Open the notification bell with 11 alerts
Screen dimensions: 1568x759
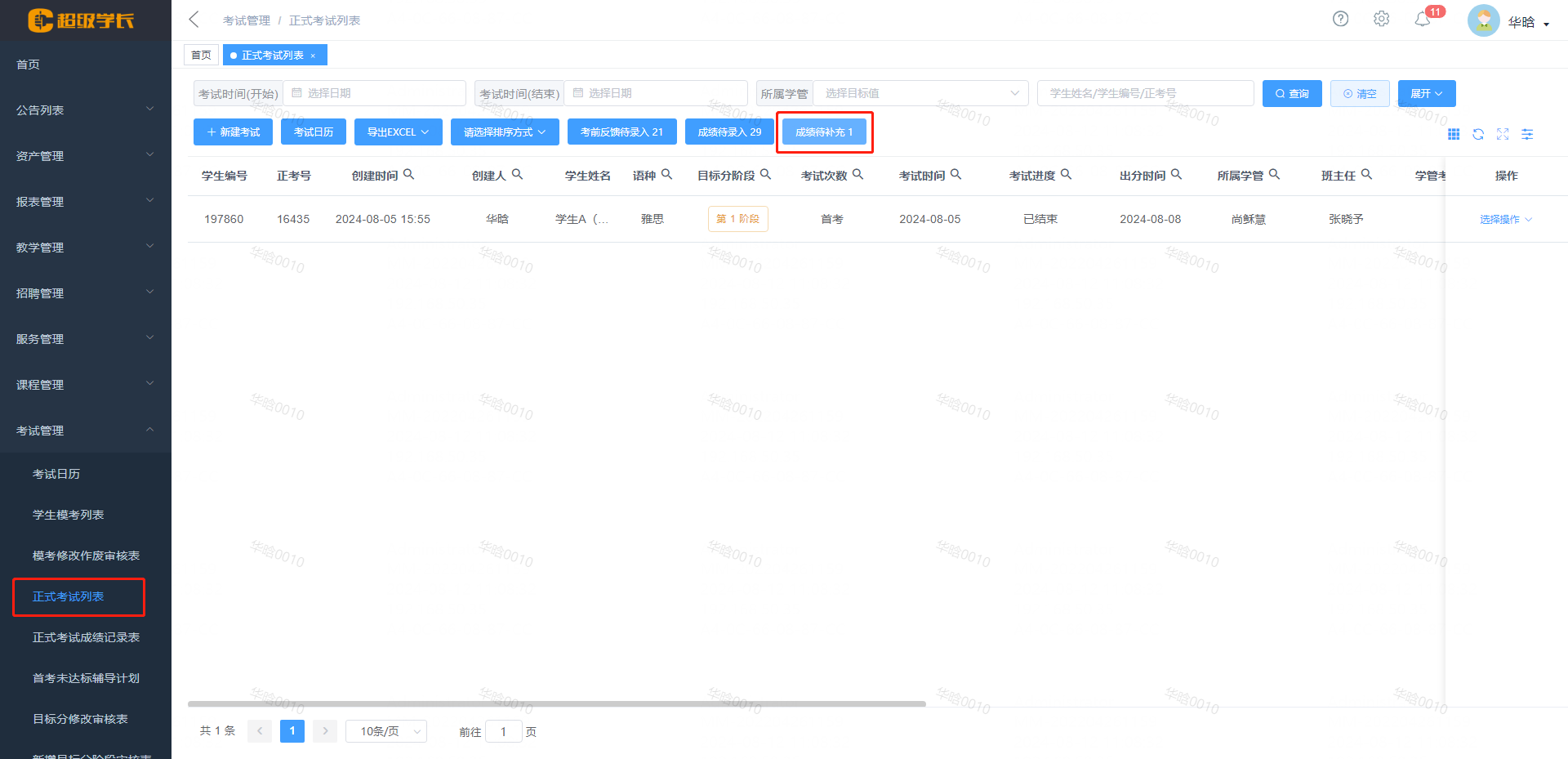tap(1423, 18)
